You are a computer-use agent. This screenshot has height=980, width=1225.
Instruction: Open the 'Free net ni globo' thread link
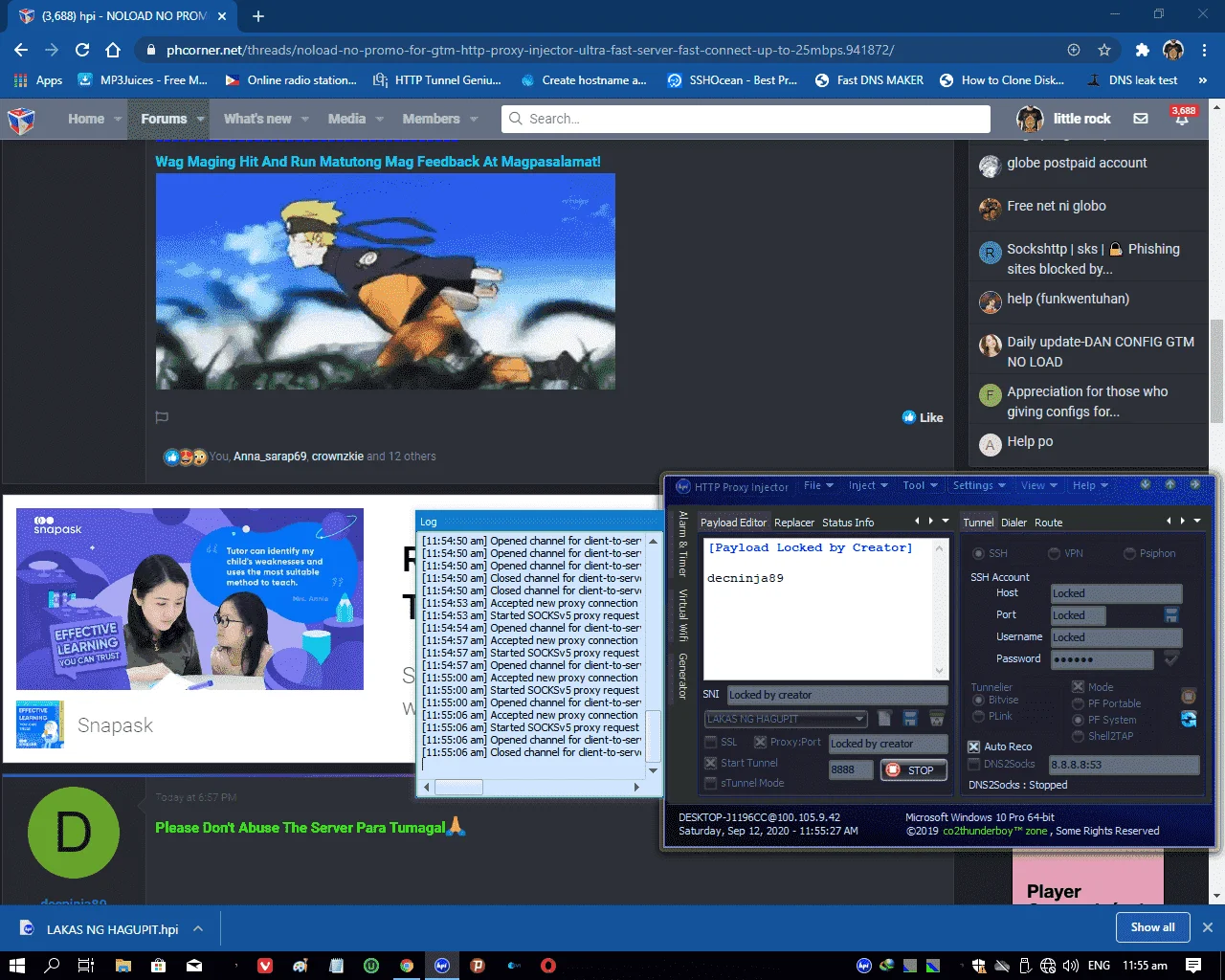click(x=1057, y=206)
